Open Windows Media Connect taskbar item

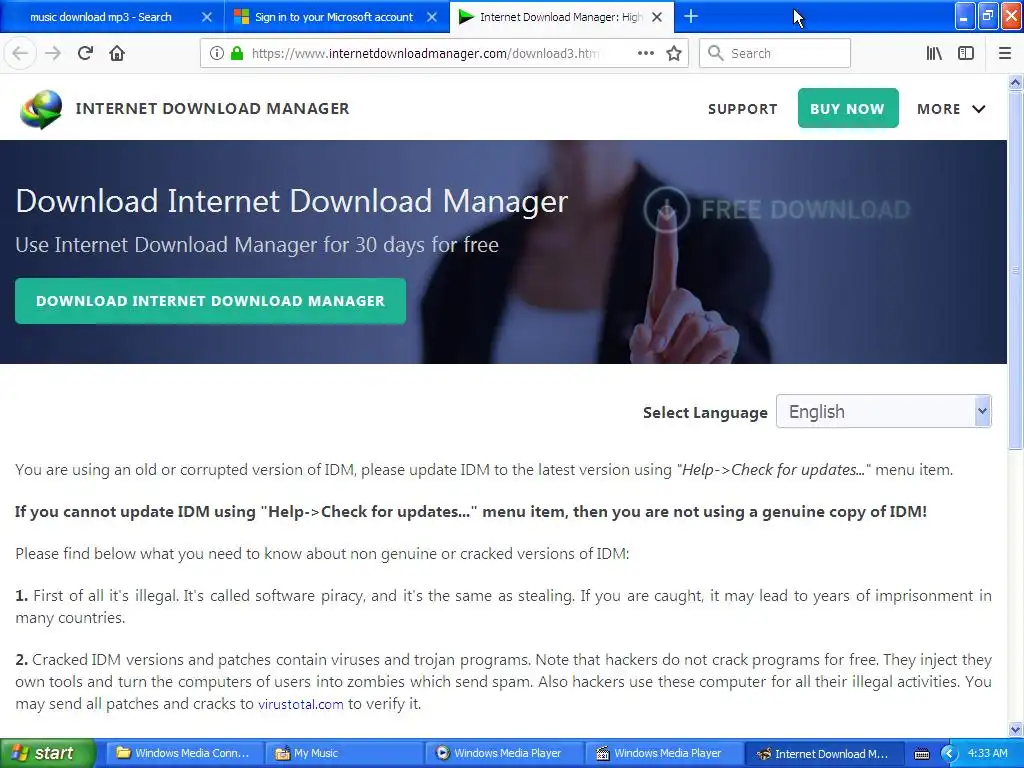184,753
